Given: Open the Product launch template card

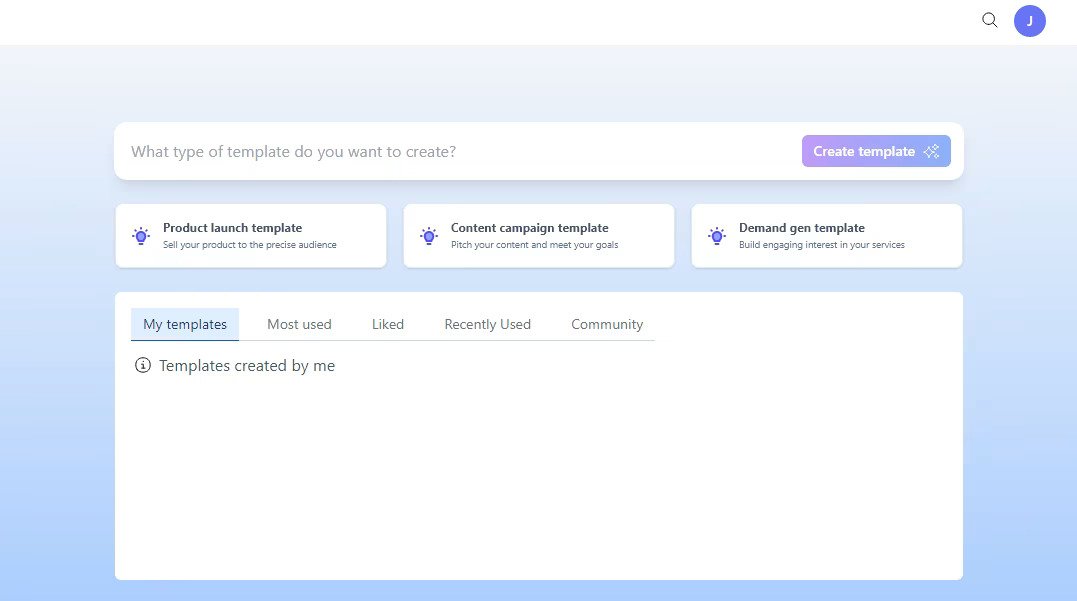Looking at the screenshot, I should [x=251, y=236].
